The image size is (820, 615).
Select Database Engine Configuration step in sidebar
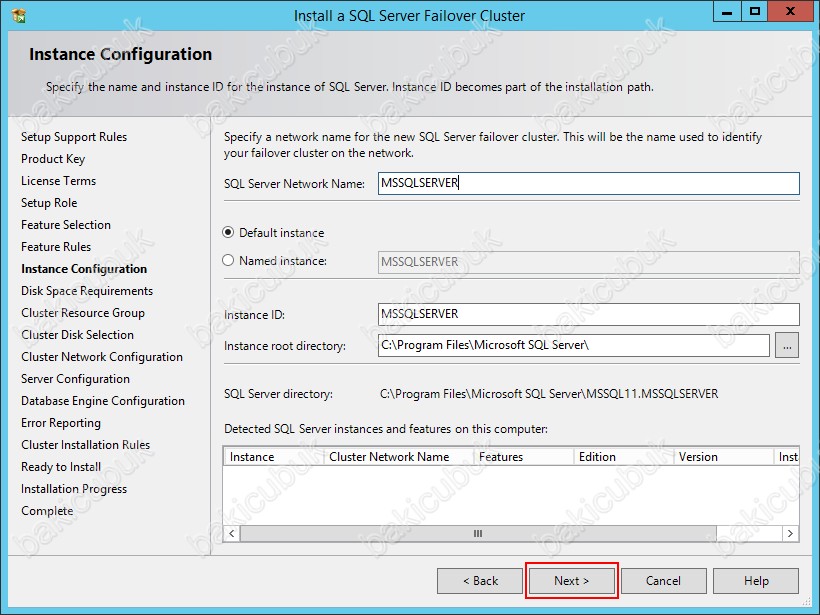tap(103, 401)
